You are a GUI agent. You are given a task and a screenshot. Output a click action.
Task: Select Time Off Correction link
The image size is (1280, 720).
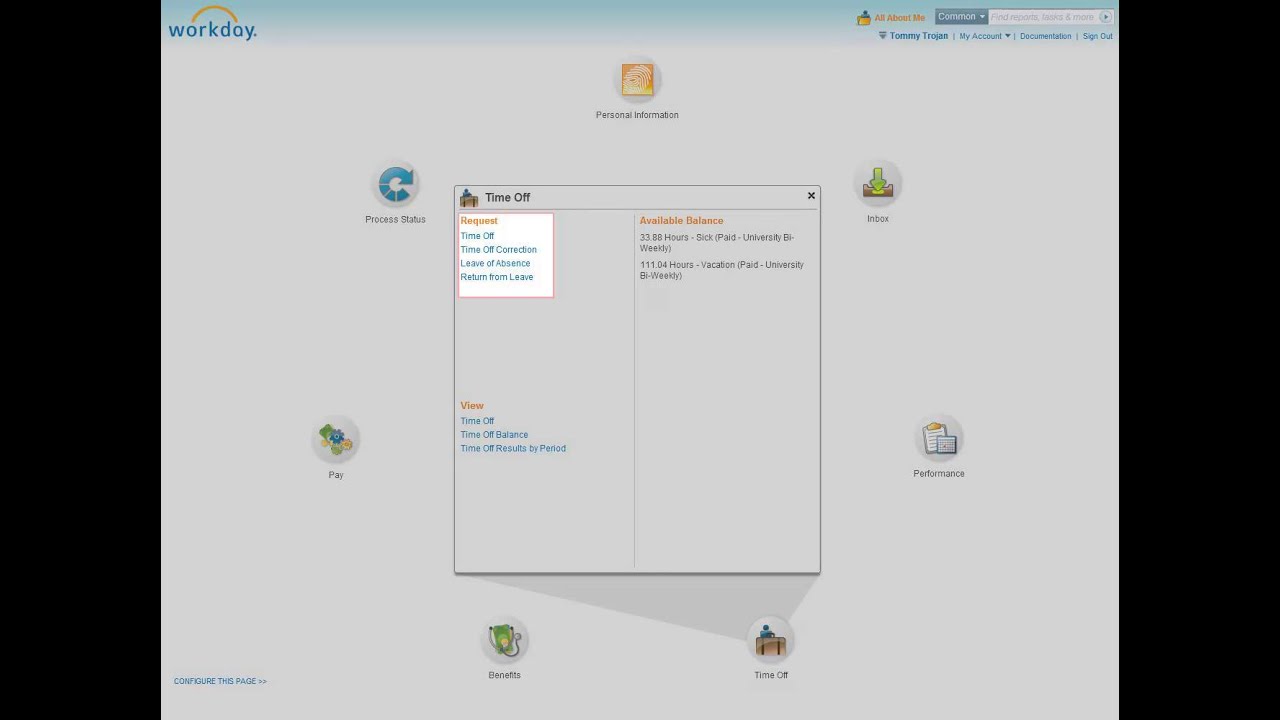(x=498, y=250)
